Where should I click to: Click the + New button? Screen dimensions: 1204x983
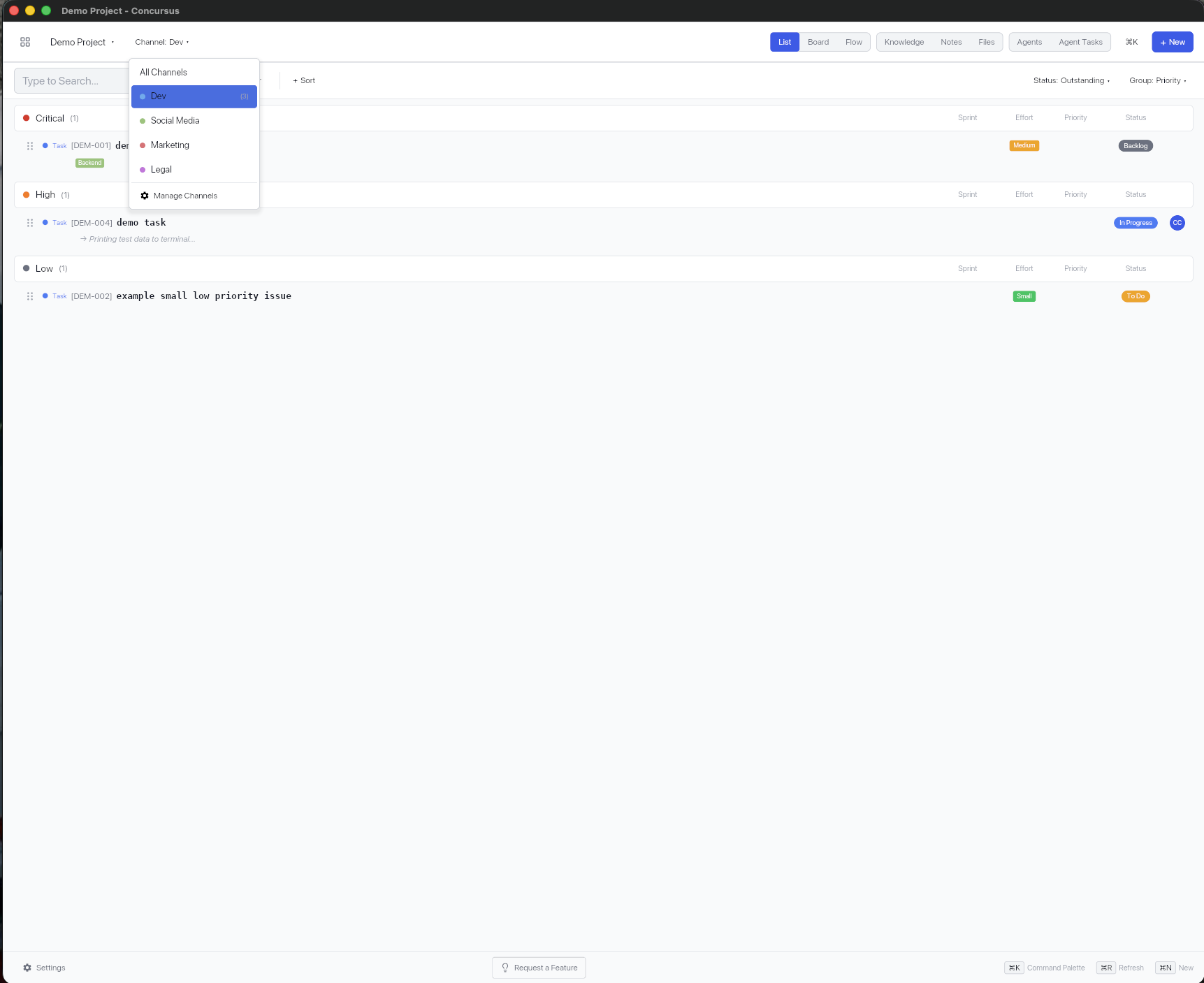pyautogui.click(x=1173, y=41)
